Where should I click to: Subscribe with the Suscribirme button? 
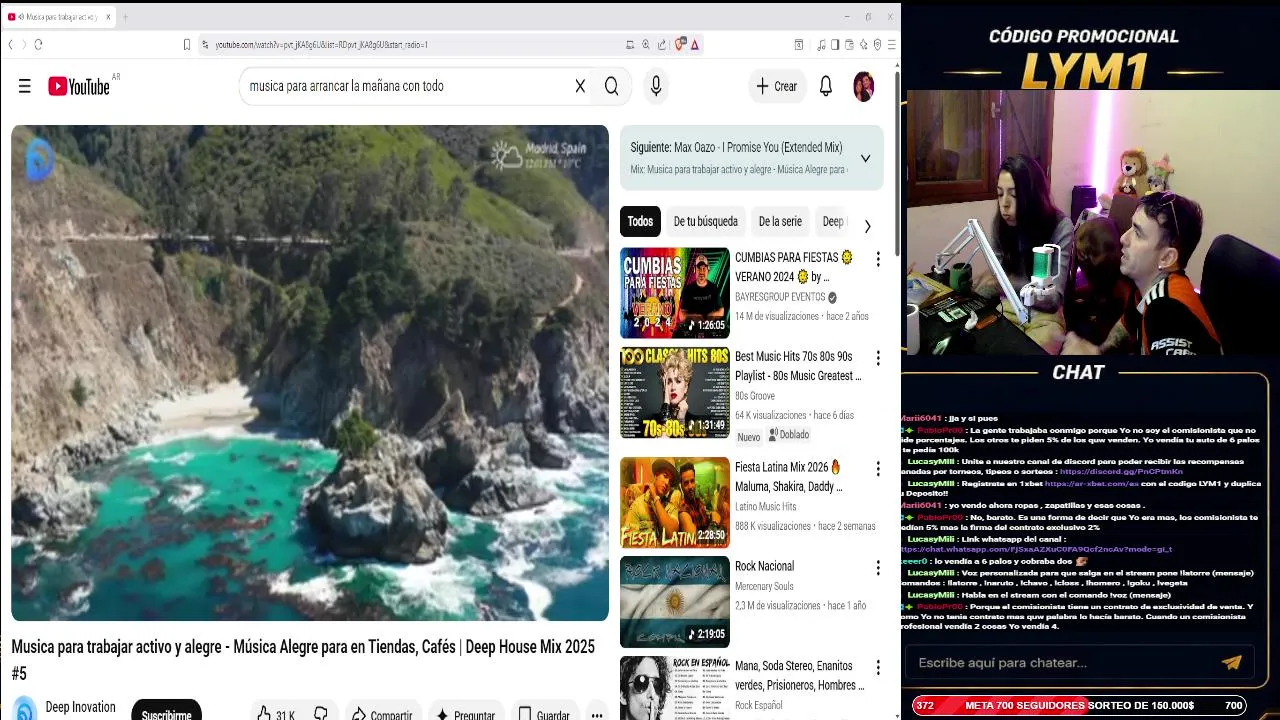[166, 712]
